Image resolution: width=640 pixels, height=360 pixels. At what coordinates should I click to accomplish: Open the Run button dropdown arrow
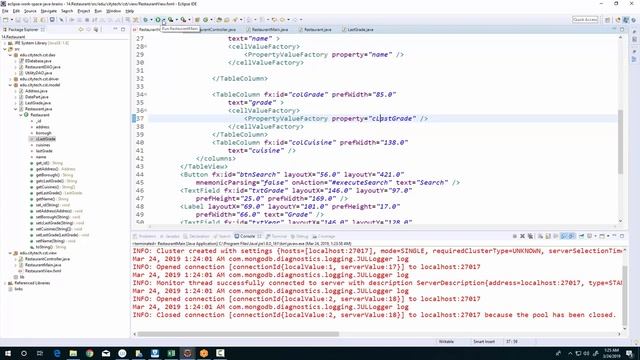tap(163, 20)
